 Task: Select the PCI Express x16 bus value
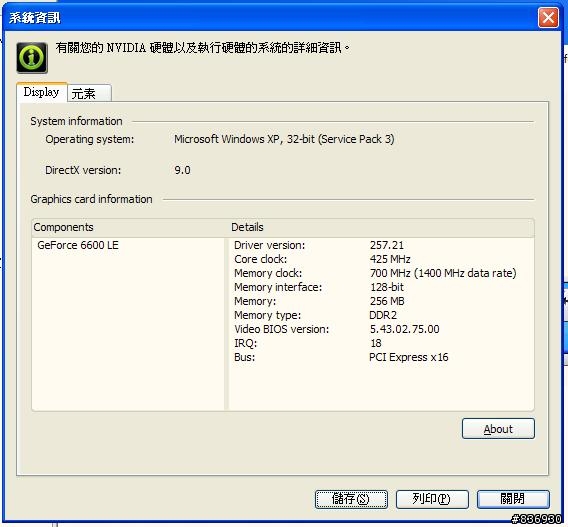coord(409,357)
